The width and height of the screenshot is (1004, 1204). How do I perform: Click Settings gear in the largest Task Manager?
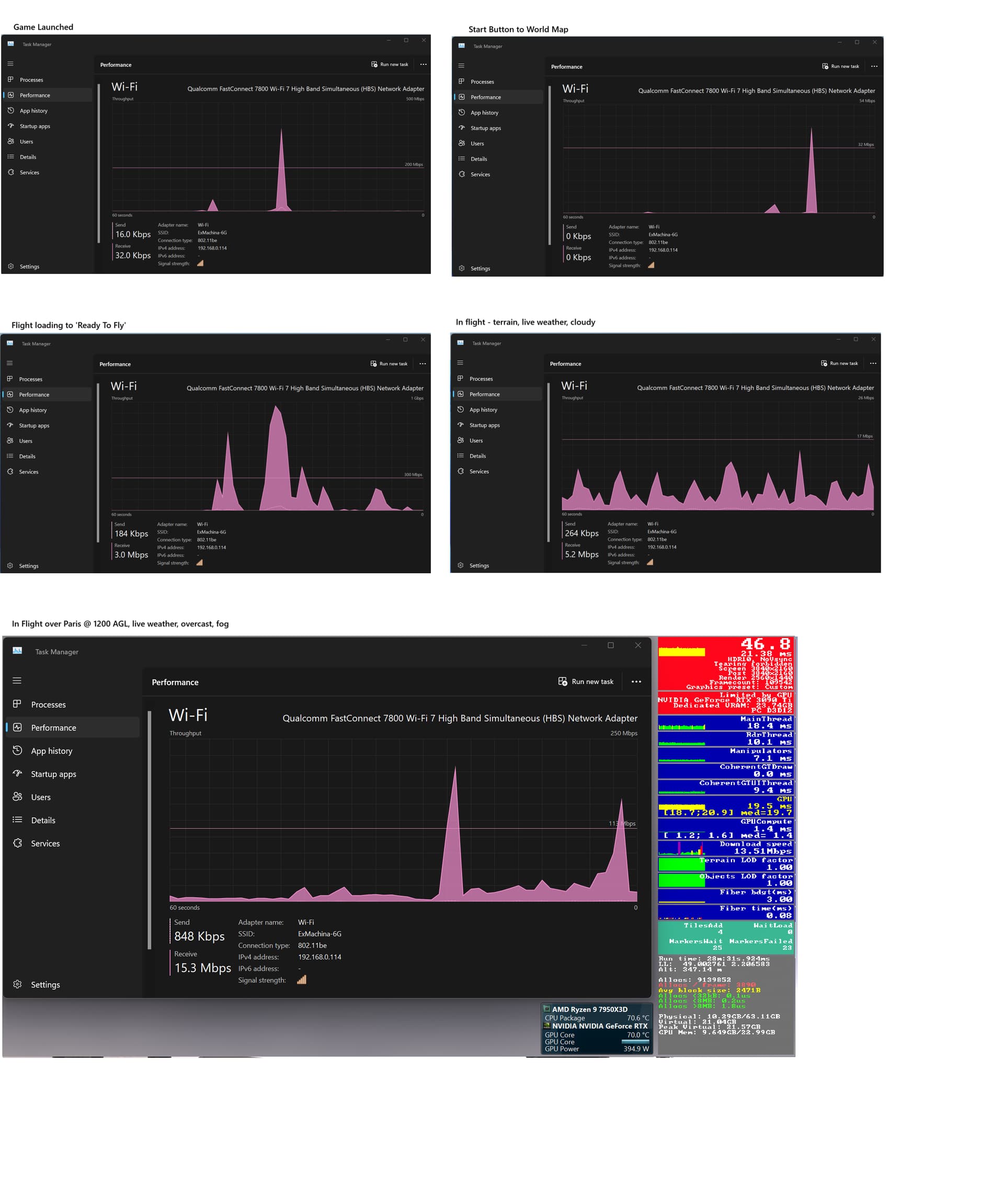coord(18,984)
